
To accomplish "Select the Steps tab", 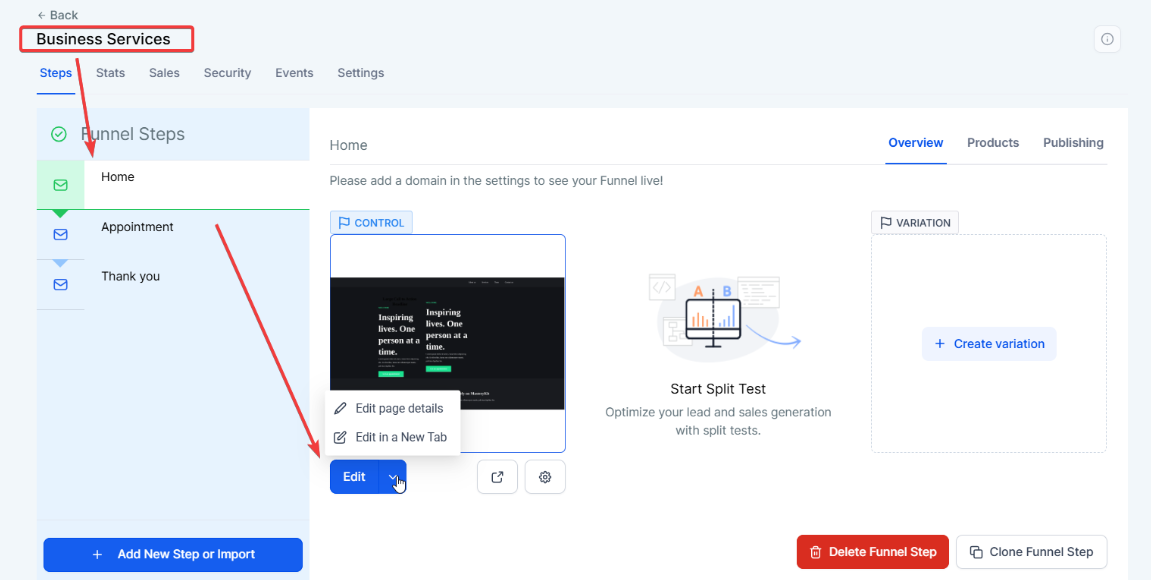I will (56, 73).
